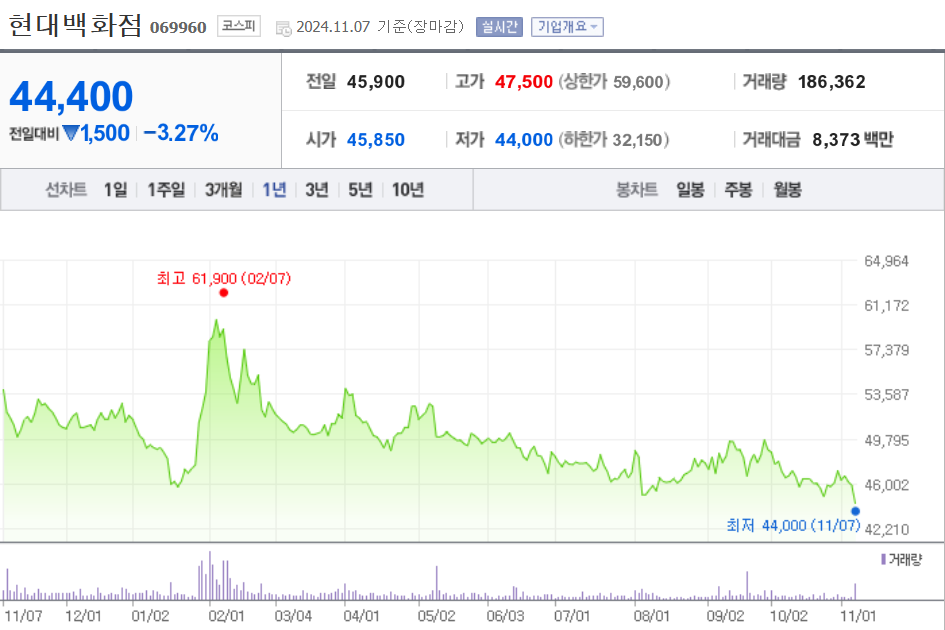Click the 실시간 real-time button
This screenshot has height=630, width=945.
(499, 27)
